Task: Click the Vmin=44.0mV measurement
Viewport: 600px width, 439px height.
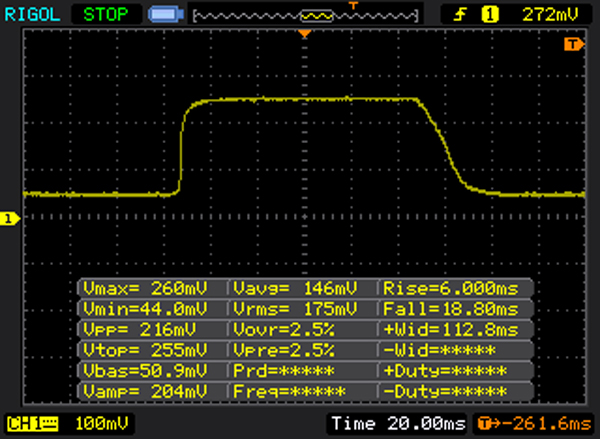Action: click(x=145, y=309)
